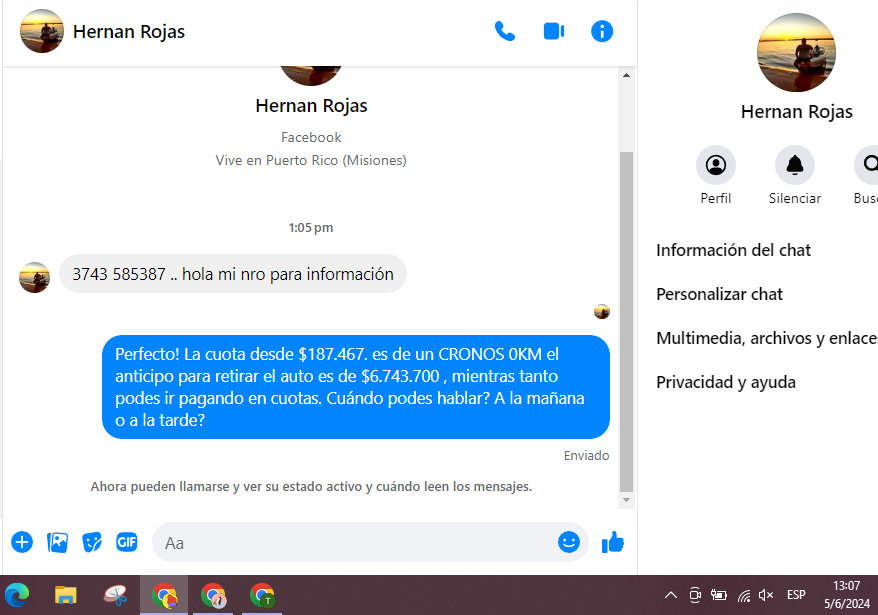878x615 pixels.
Task: Toggle the conversation information panel icon
Action: [602, 31]
